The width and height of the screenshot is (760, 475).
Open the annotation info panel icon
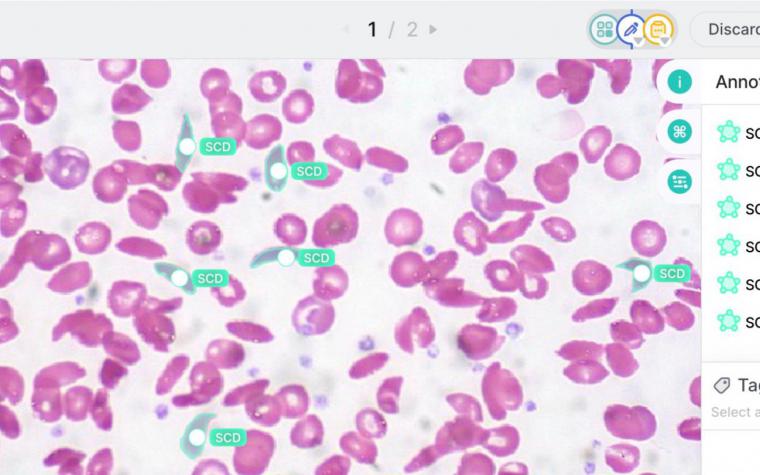pyautogui.click(x=679, y=81)
